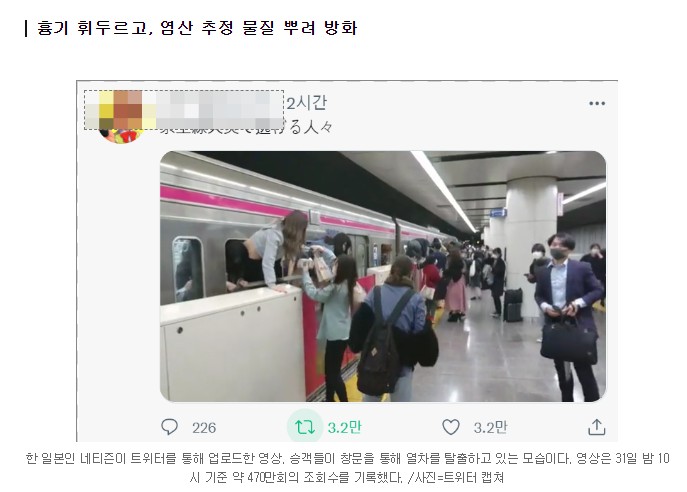Open the three-dot more options menu
This screenshot has width=687, height=492.
[x=597, y=103]
